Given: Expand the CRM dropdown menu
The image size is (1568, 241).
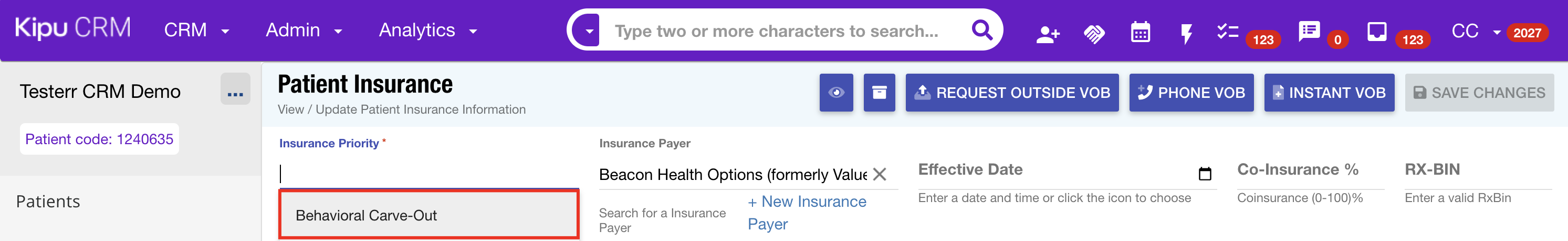Looking at the screenshot, I should [x=196, y=31].
